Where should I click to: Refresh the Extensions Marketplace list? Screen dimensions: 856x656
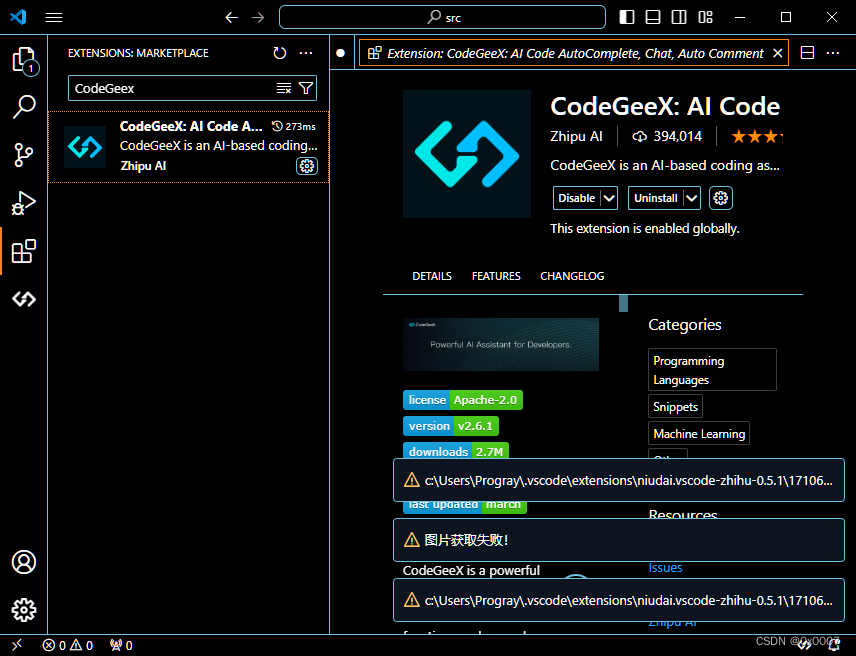pyautogui.click(x=280, y=53)
